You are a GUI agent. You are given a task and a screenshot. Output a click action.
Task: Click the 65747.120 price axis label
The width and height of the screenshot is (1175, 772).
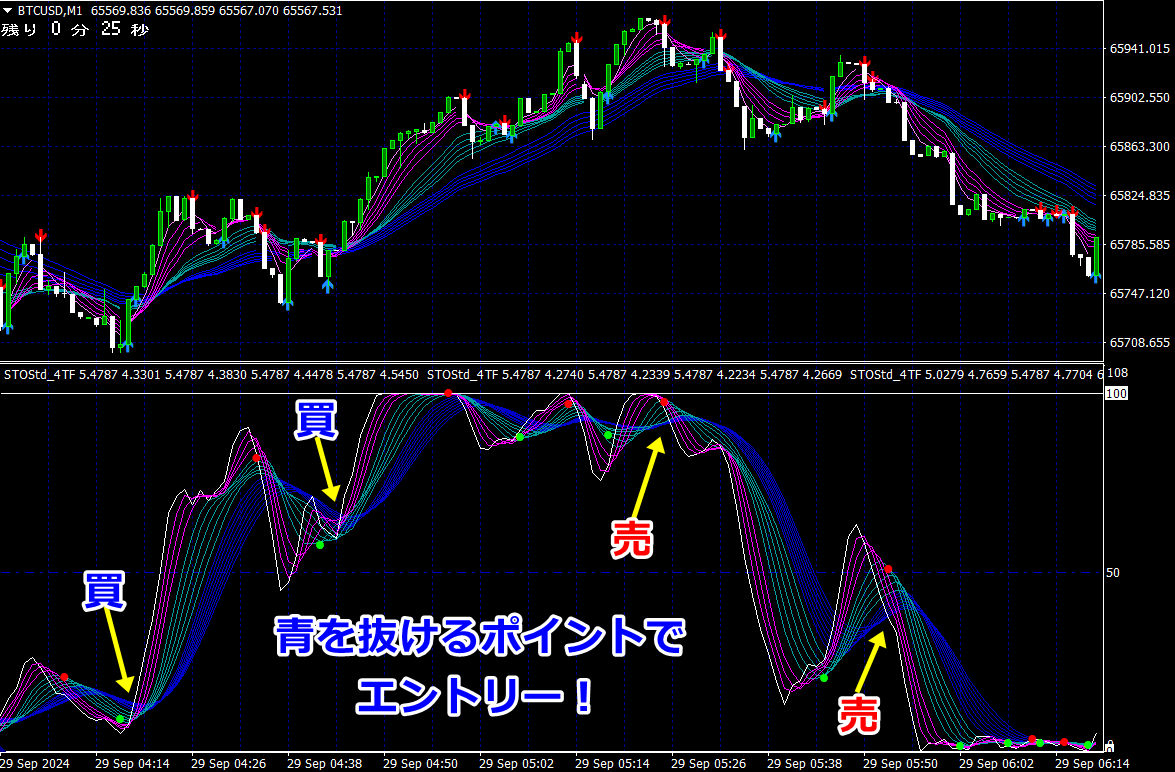tap(1139, 293)
